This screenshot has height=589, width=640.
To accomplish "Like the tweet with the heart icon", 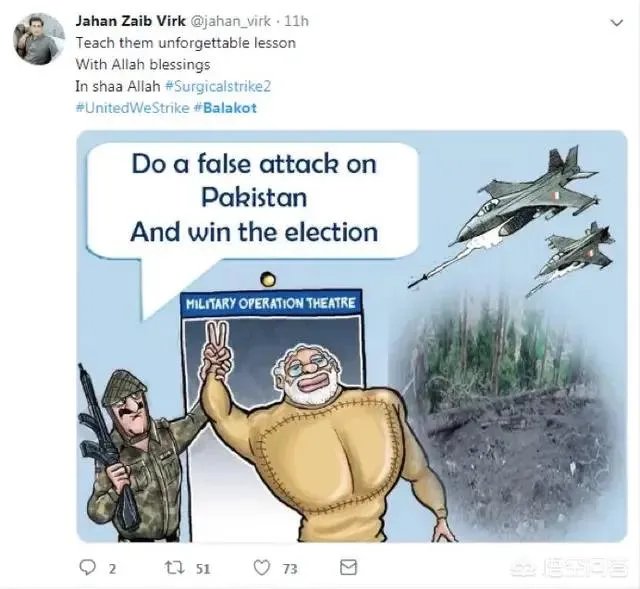I will tap(261, 567).
